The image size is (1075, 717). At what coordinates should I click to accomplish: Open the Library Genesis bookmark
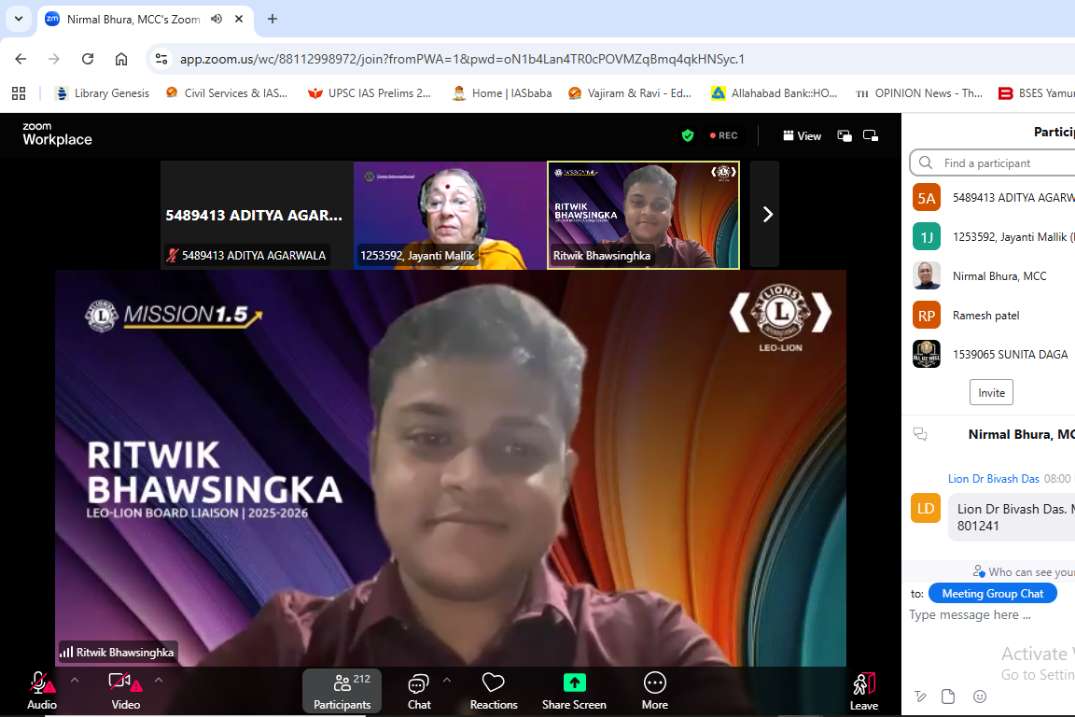[102, 93]
